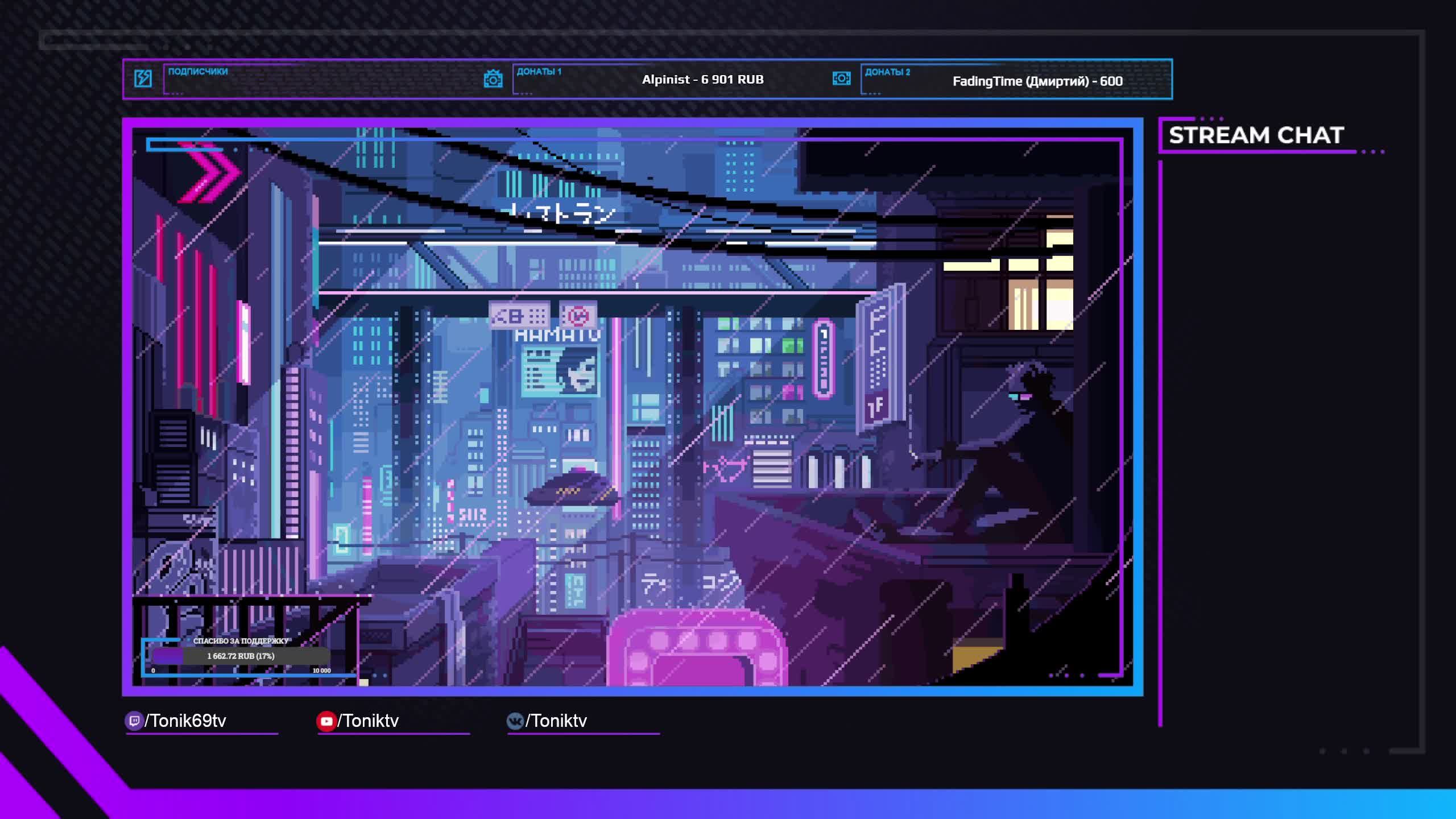Click the red YouTube logo icon

pos(326,721)
